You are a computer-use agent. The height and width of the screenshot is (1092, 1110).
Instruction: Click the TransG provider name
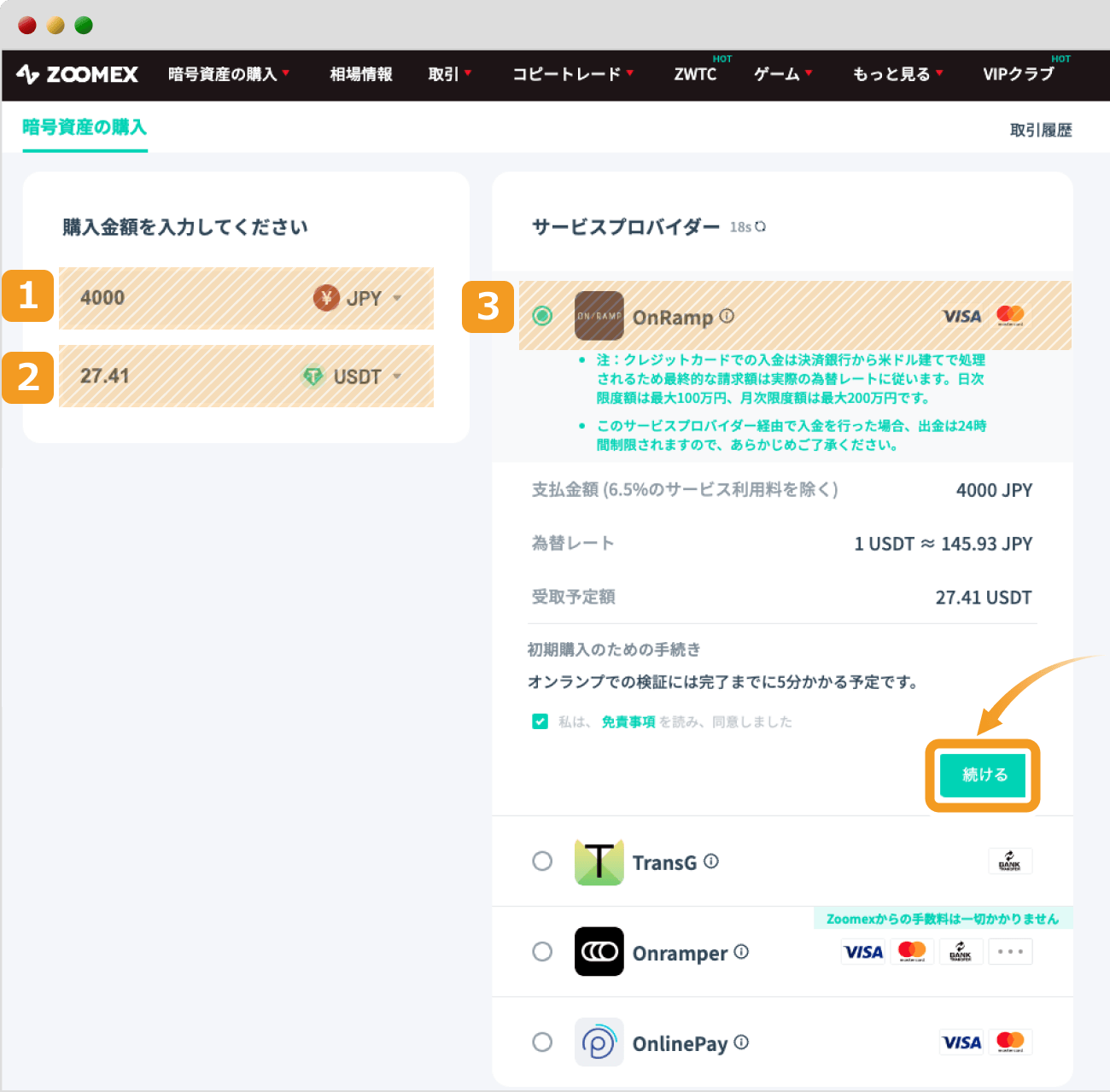(x=664, y=862)
